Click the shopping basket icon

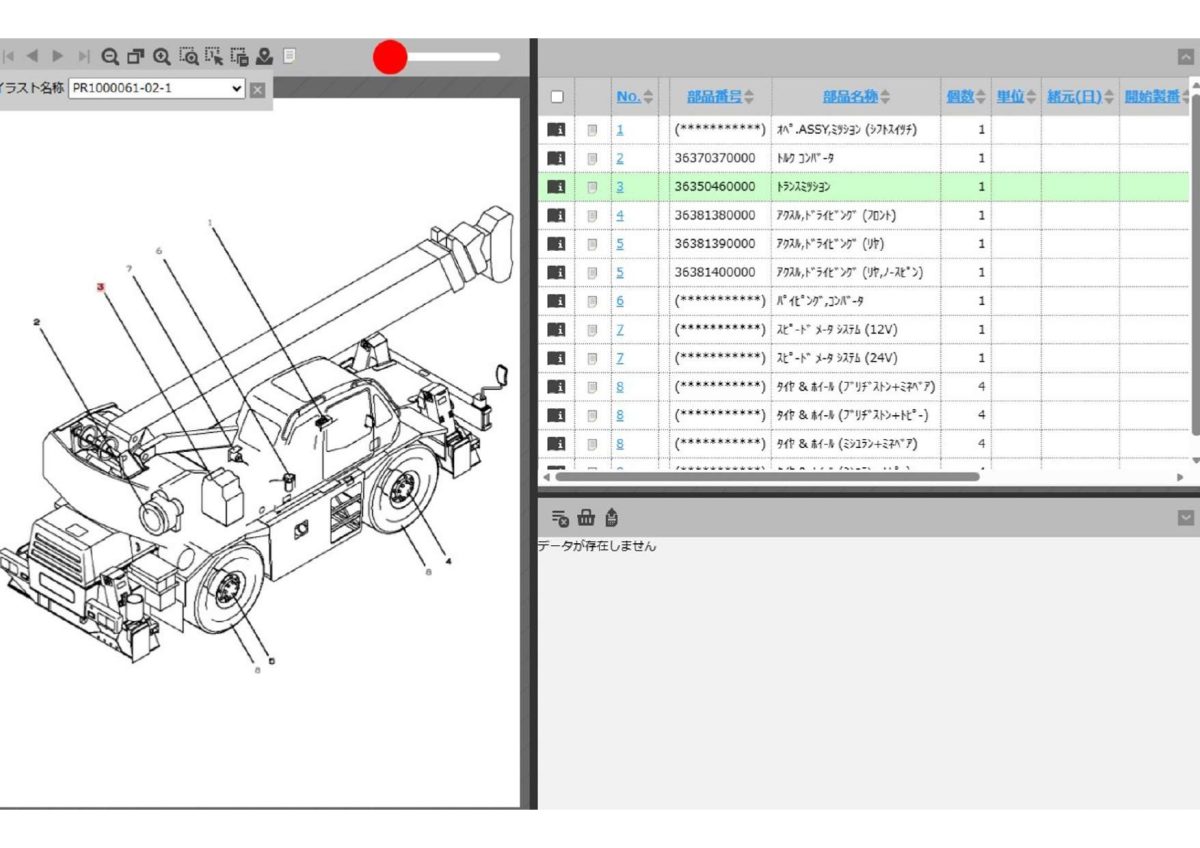[x=586, y=517]
